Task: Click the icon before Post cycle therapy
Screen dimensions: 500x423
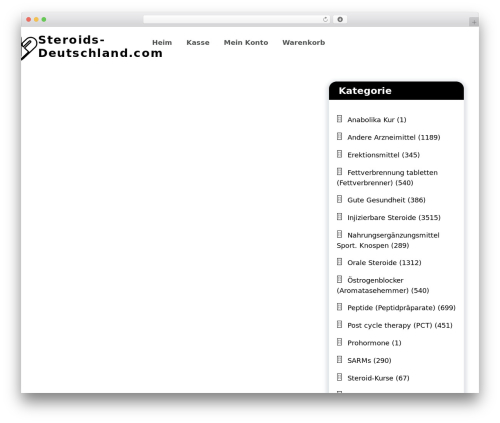Action: point(339,324)
